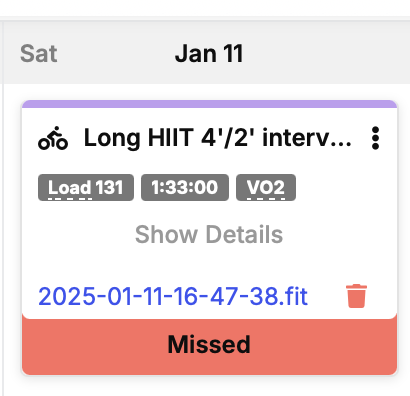Expand workout card via Show Details
Image resolution: width=410 pixels, height=396 pixels.
pos(209,234)
